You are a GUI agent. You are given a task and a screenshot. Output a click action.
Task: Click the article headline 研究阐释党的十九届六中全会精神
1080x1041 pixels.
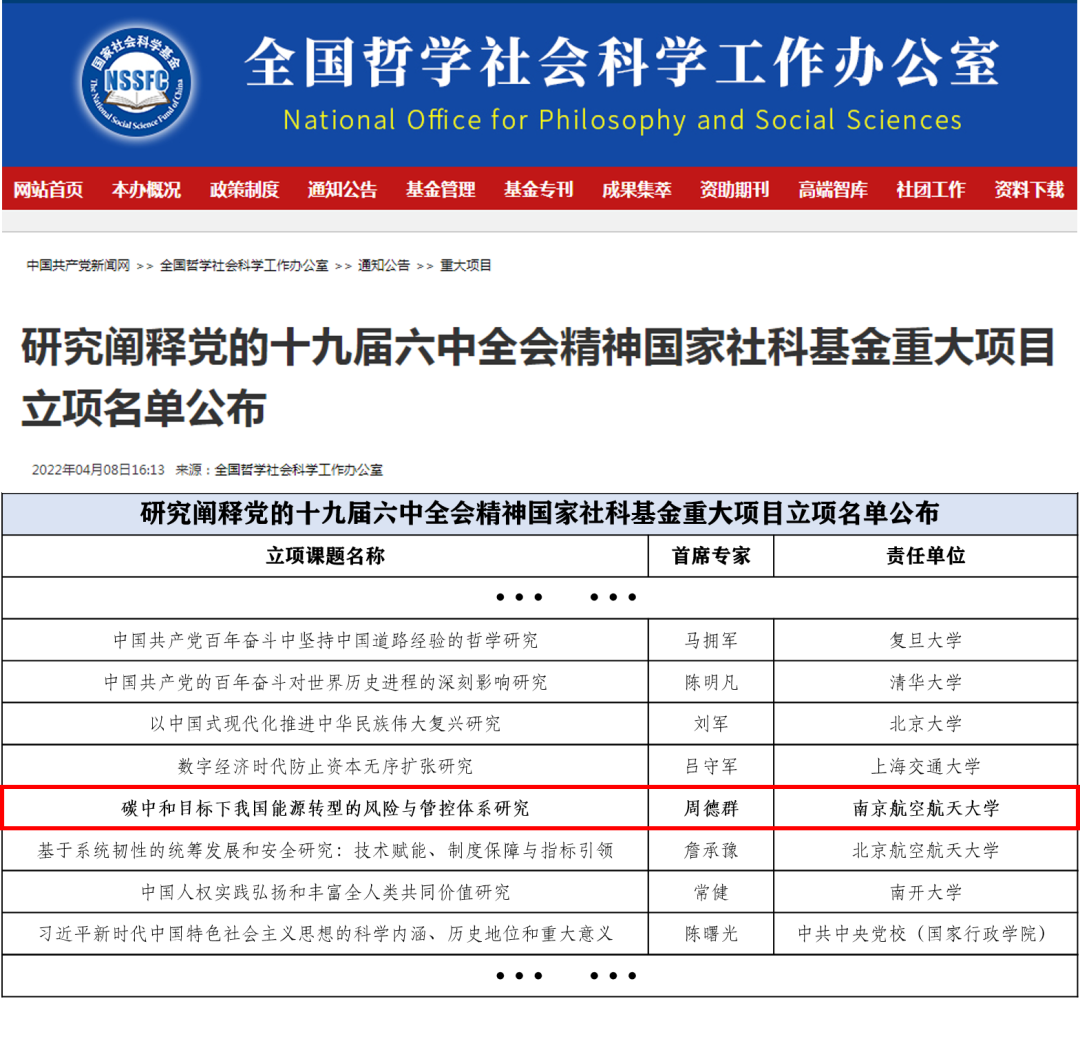(538, 378)
